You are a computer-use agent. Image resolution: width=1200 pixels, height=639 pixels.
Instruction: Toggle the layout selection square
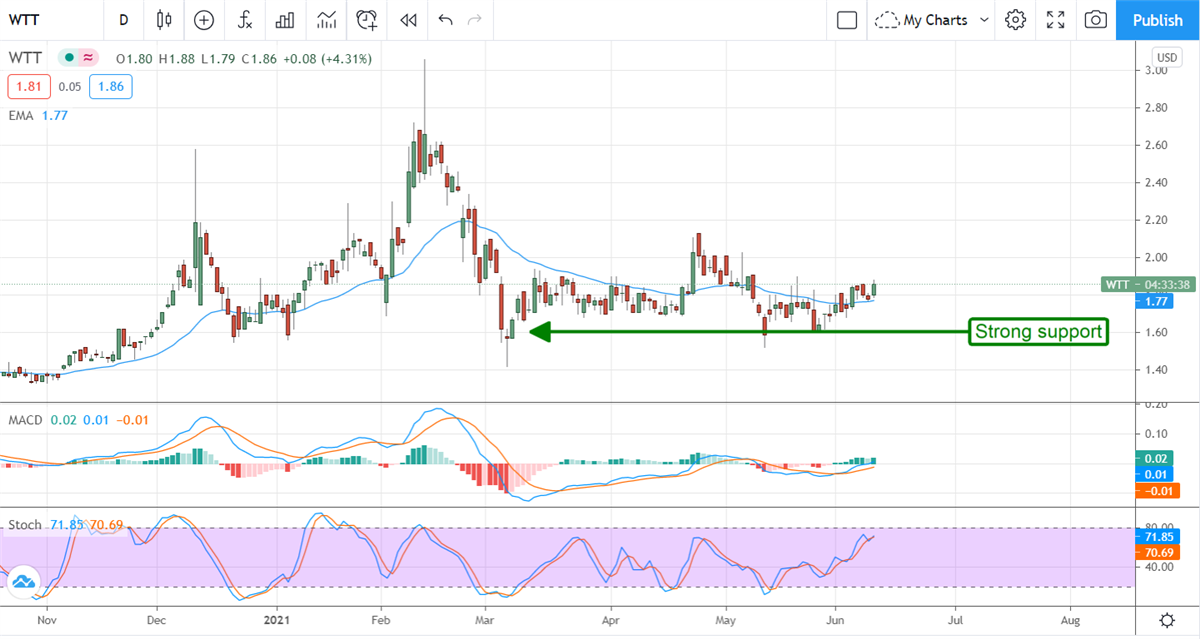[847, 20]
